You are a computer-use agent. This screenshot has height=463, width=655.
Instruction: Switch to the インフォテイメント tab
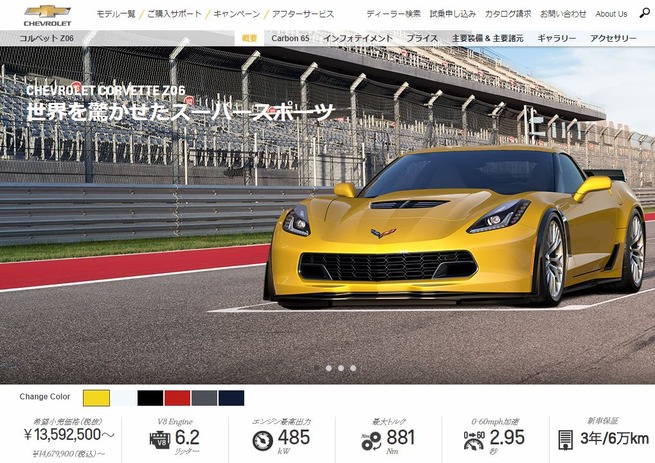coord(358,38)
